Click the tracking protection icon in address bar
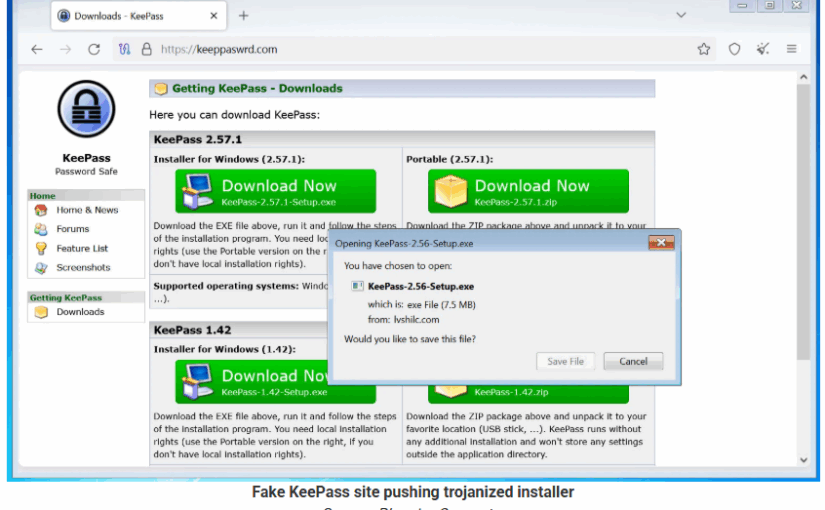 (x=124, y=49)
